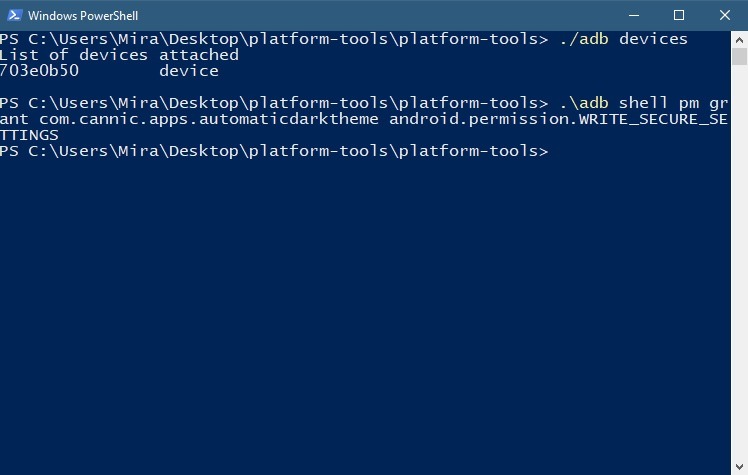Image resolution: width=748 pixels, height=475 pixels.
Task: Click the PowerShell icon in the title bar
Action: pyautogui.click(x=14, y=15)
